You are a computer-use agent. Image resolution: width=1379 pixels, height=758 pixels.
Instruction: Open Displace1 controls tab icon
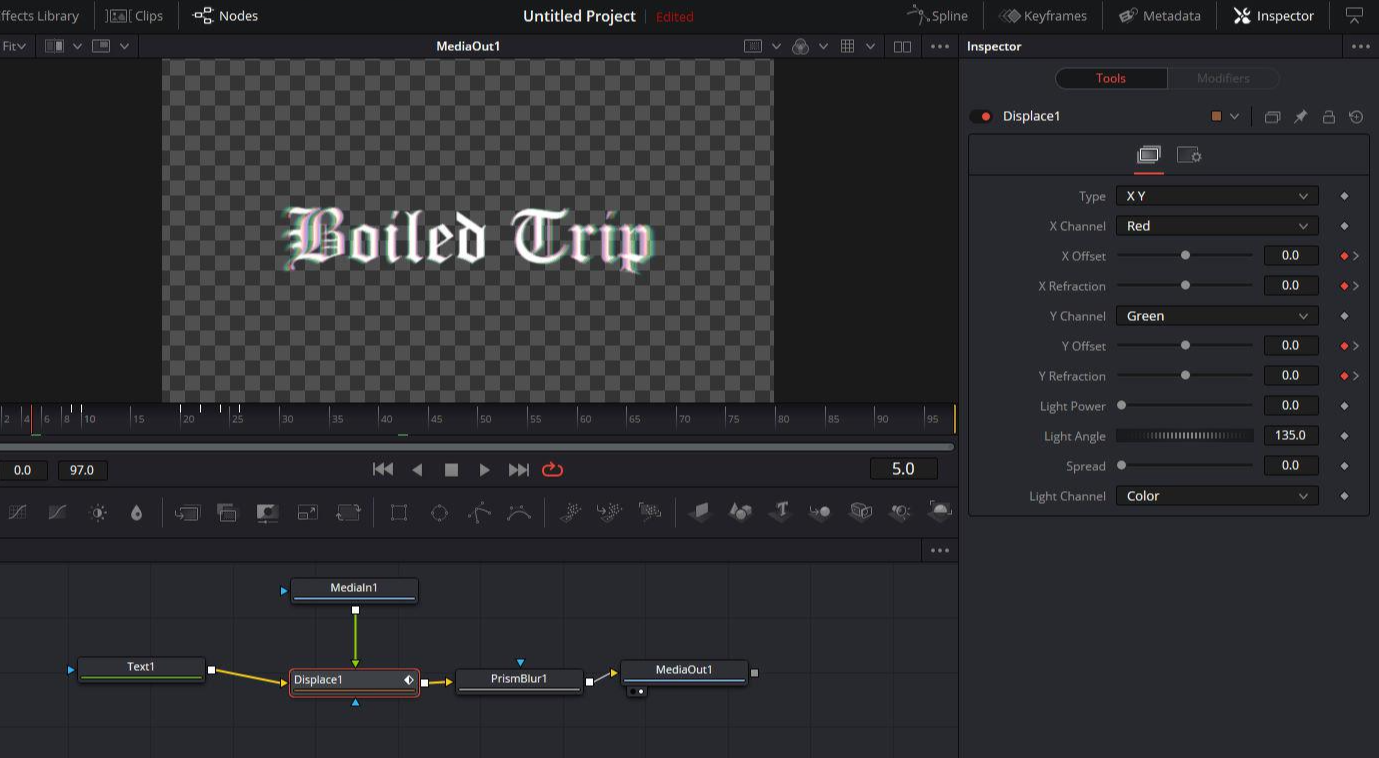[1148, 155]
